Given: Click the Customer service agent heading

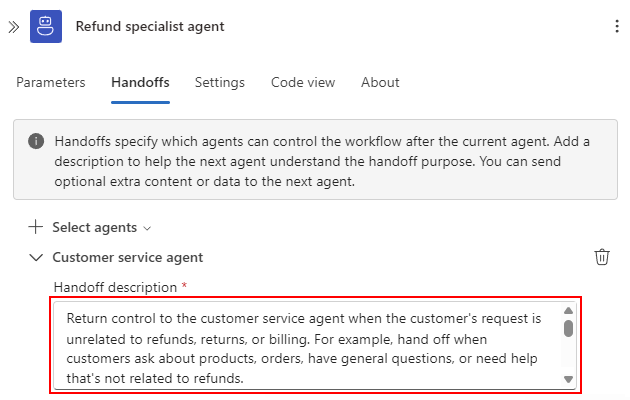Looking at the screenshot, I should [x=128, y=257].
